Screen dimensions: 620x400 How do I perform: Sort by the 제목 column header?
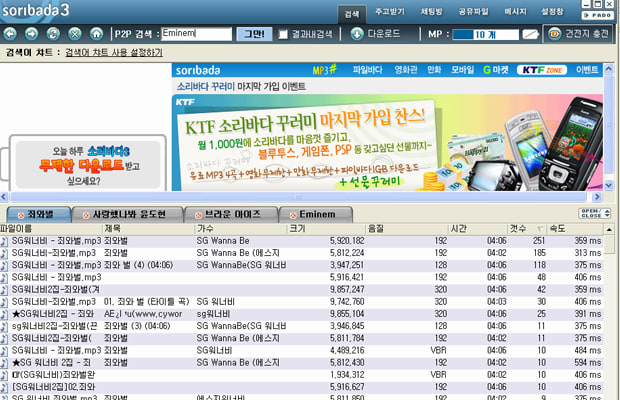[x=149, y=229]
